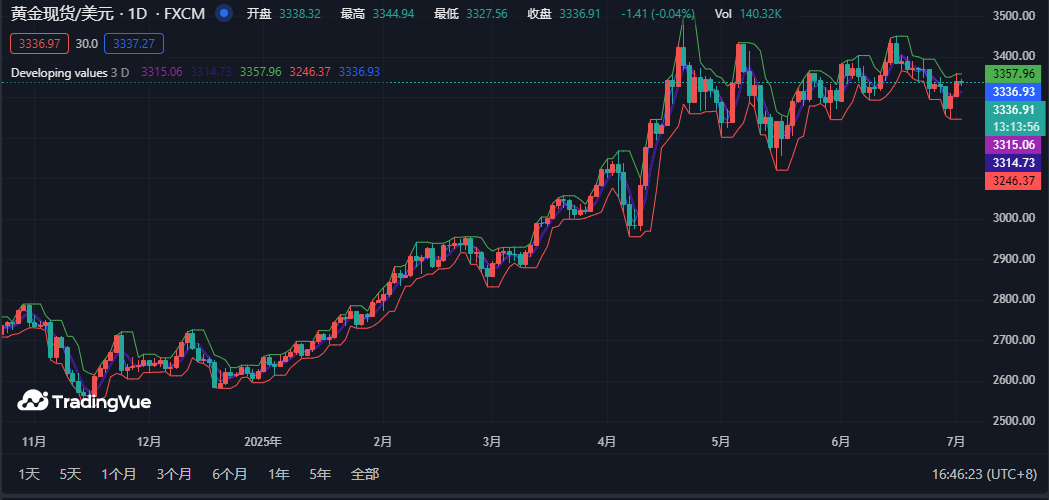
Task: Choose the 6个月 date range
Action: pyautogui.click(x=229, y=474)
